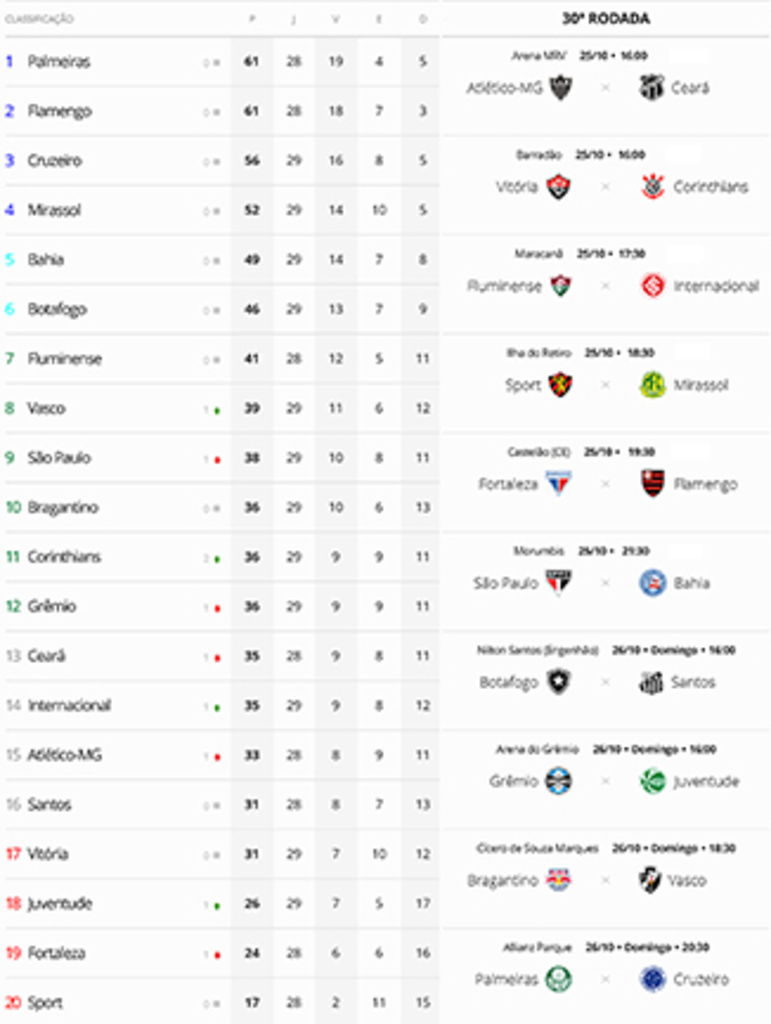The width and height of the screenshot is (771, 1024).
Task: Open Palmeiras in the standings table
Action: [59, 62]
